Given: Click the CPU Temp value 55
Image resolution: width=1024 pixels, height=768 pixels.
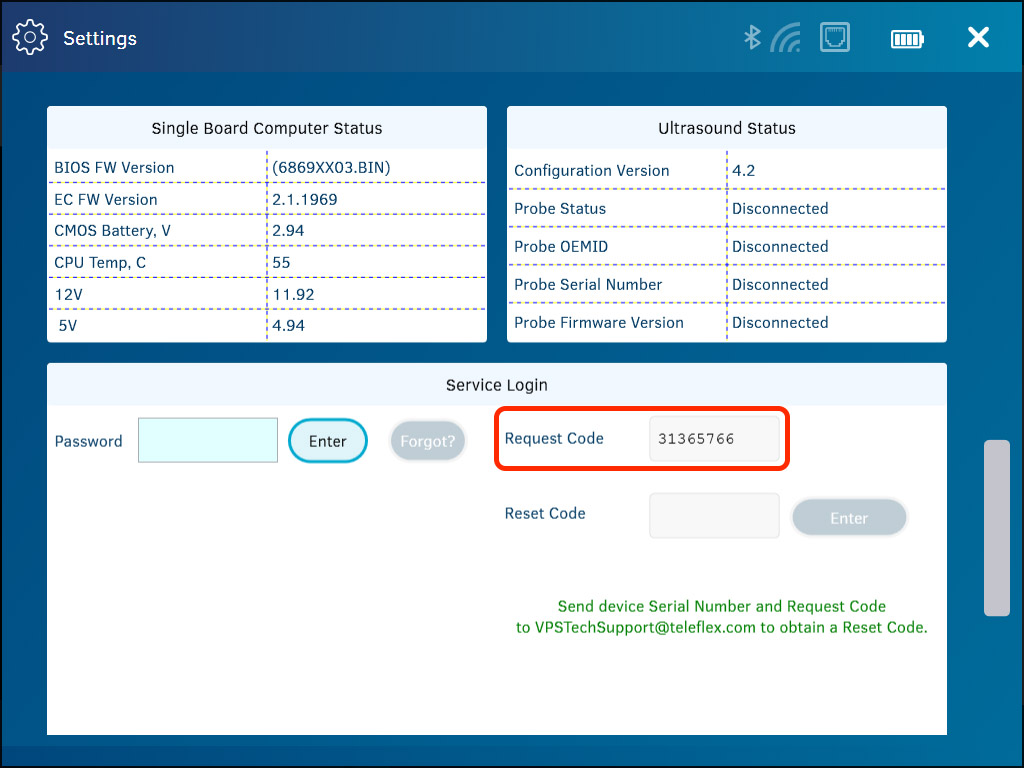Looking at the screenshot, I should tap(282, 262).
